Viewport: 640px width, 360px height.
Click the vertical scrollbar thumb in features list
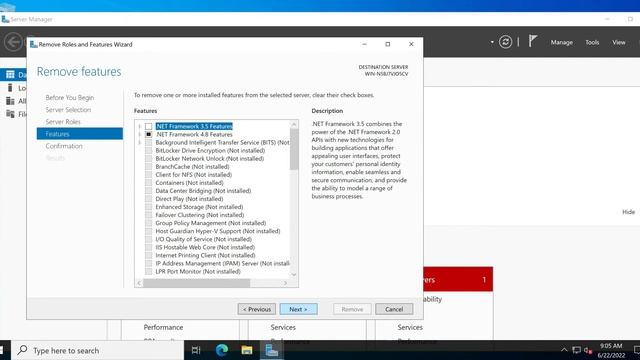[294, 149]
